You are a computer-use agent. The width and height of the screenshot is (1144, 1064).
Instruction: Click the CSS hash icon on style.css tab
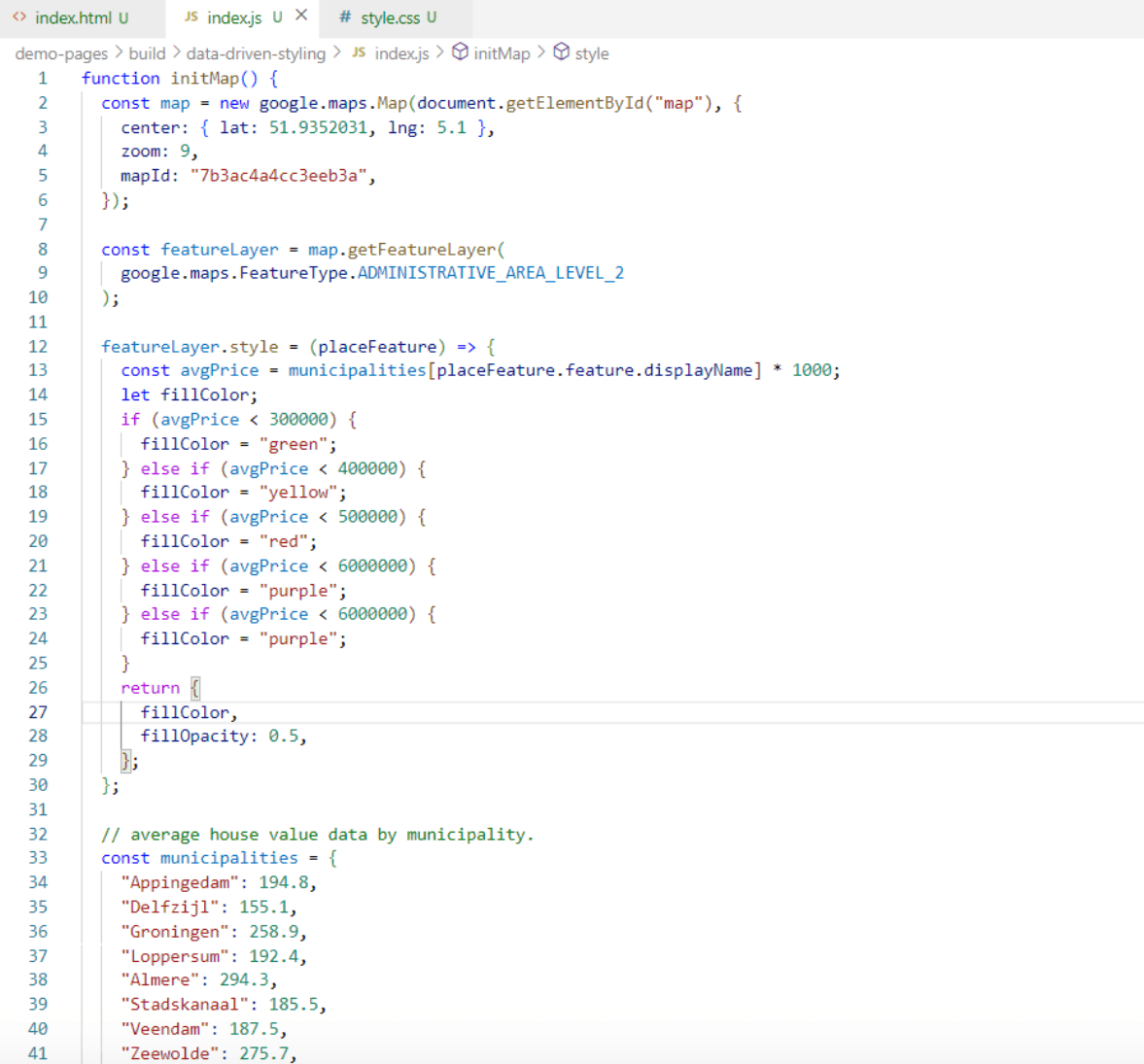345,17
